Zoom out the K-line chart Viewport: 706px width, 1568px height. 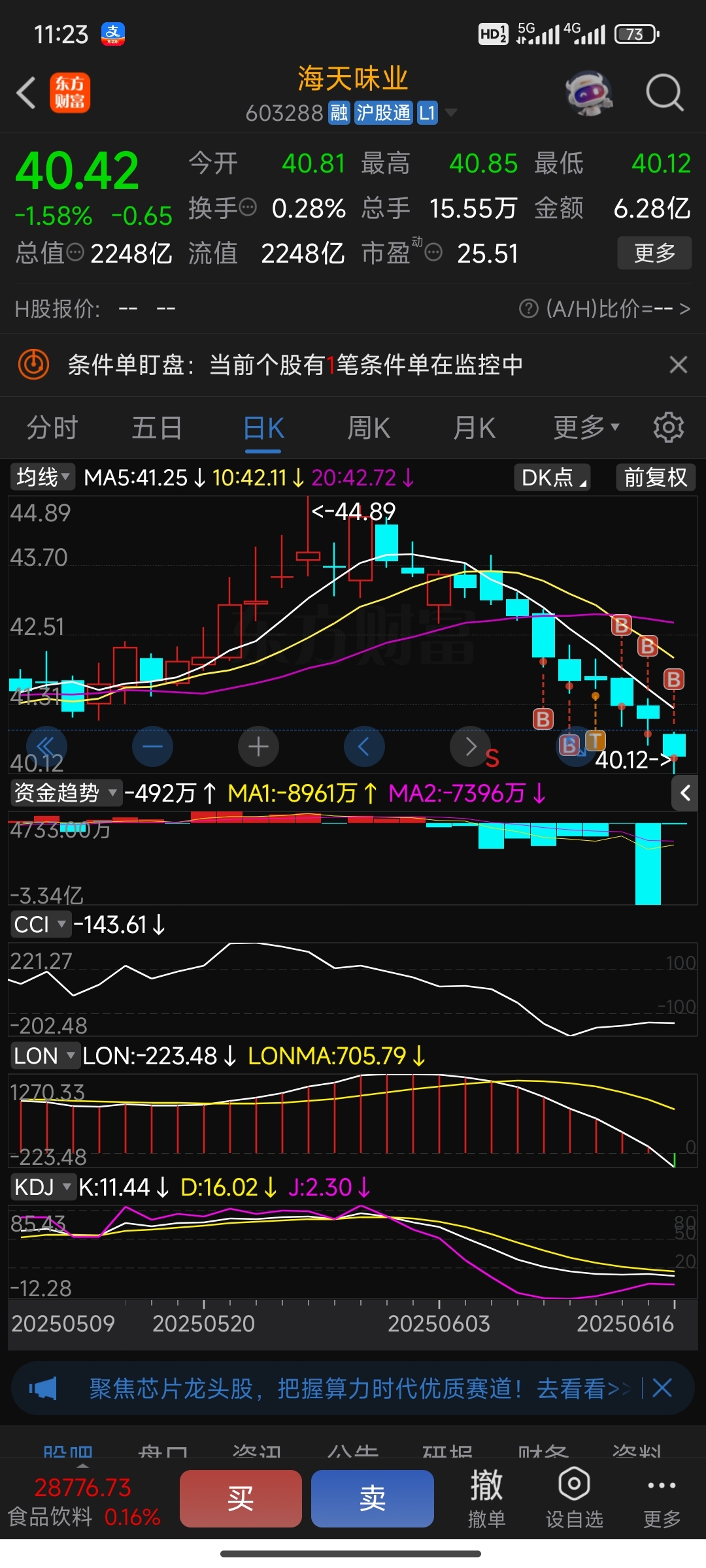(152, 746)
